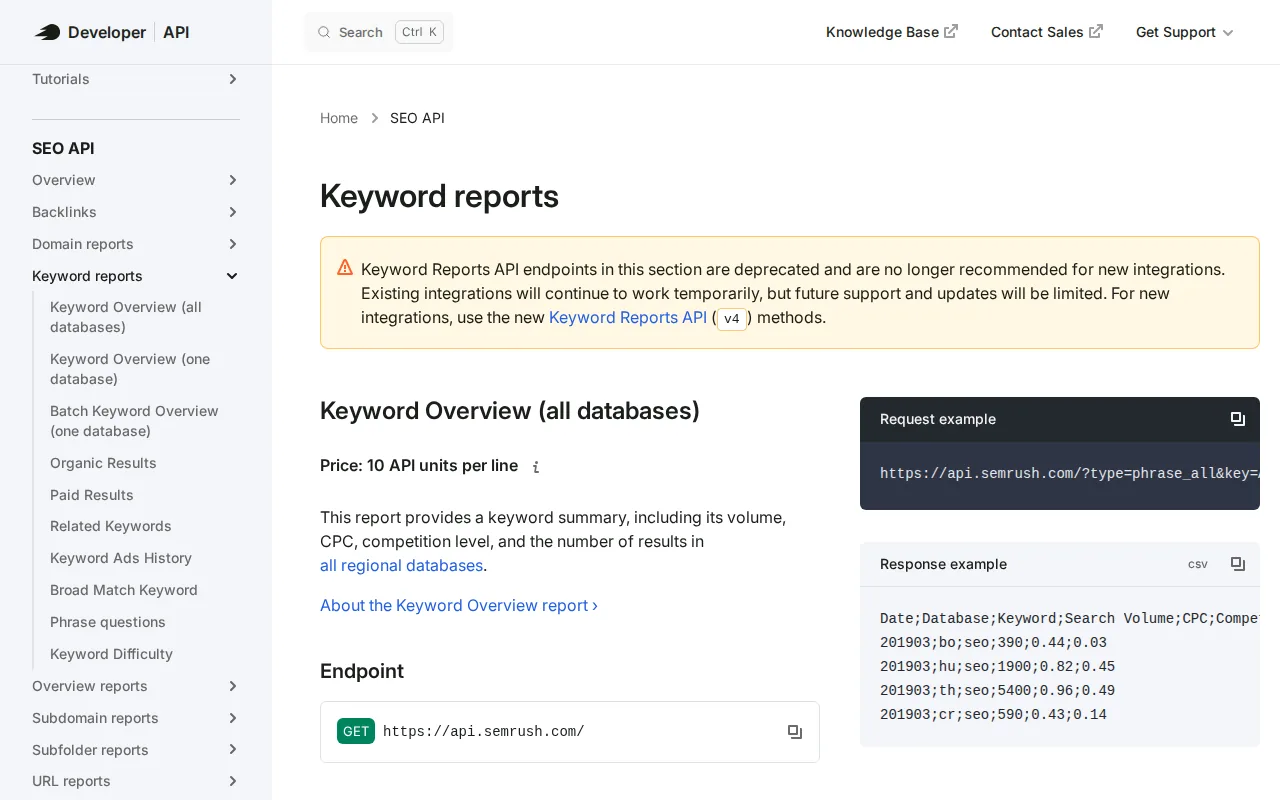Click the v4 version badge
Screen dimensions: 1280x800
click(732, 319)
